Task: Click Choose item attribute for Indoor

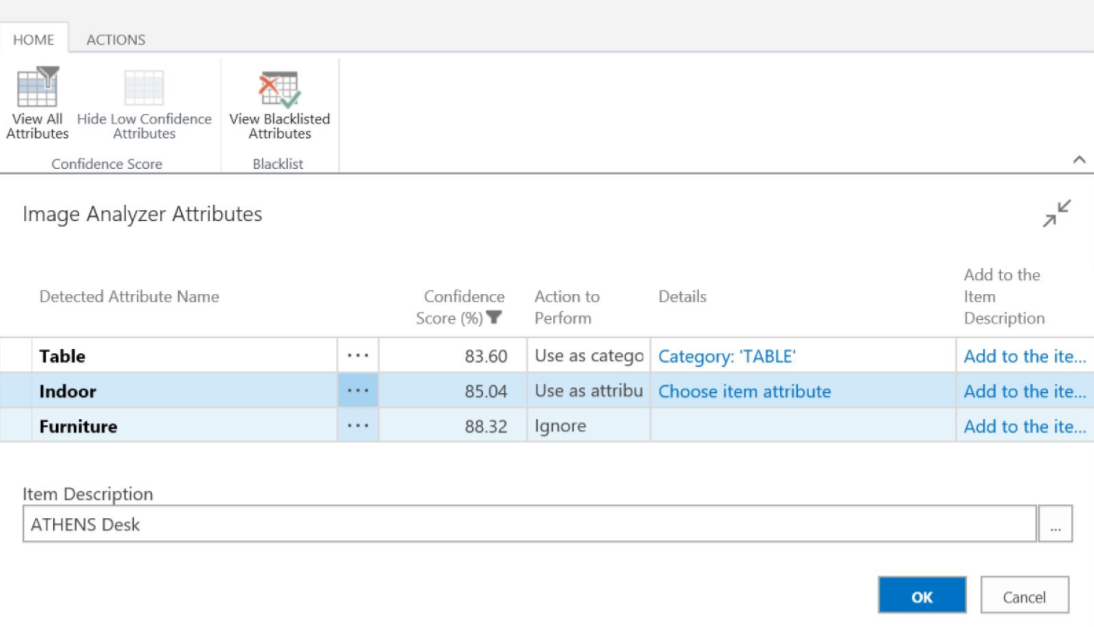Action: tap(744, 391)
